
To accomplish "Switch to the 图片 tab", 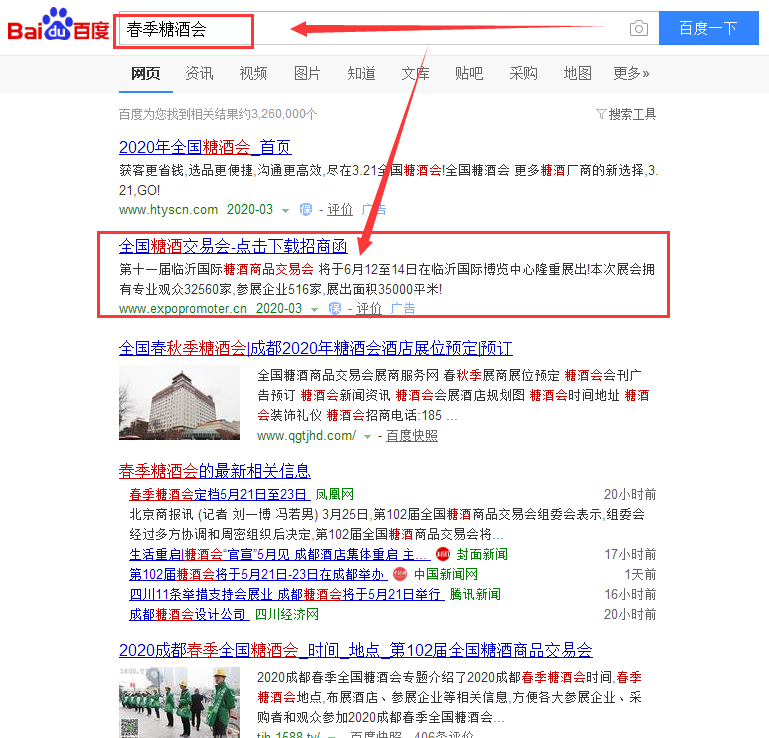I will point(307,73).
